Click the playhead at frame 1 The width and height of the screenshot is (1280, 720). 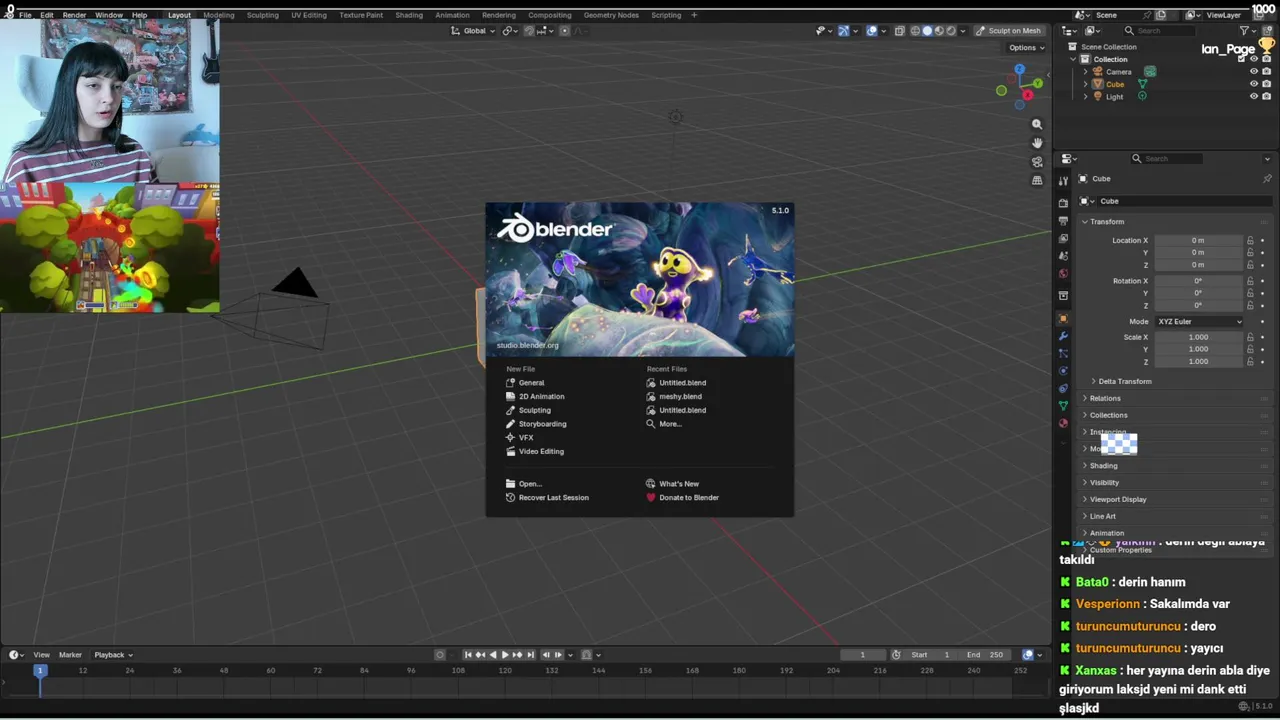[x=40, y=670]
